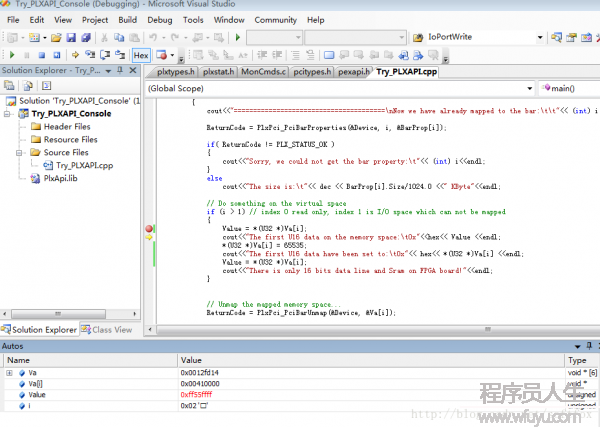Click the Save floppy disk icon
Viewport: 600px width, 427px height.
[71, 37]
